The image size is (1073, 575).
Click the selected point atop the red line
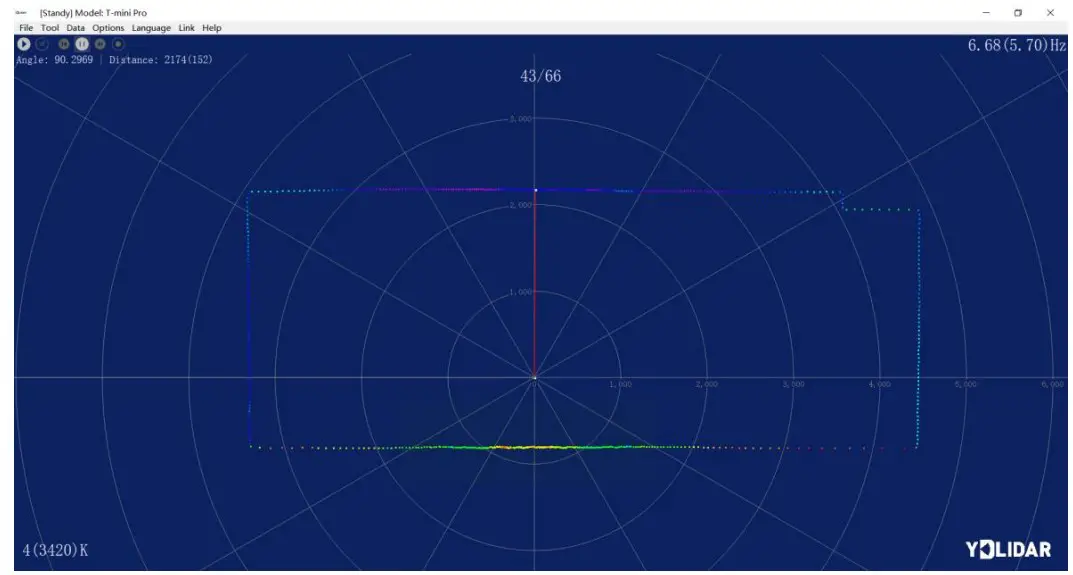[535, 190]
